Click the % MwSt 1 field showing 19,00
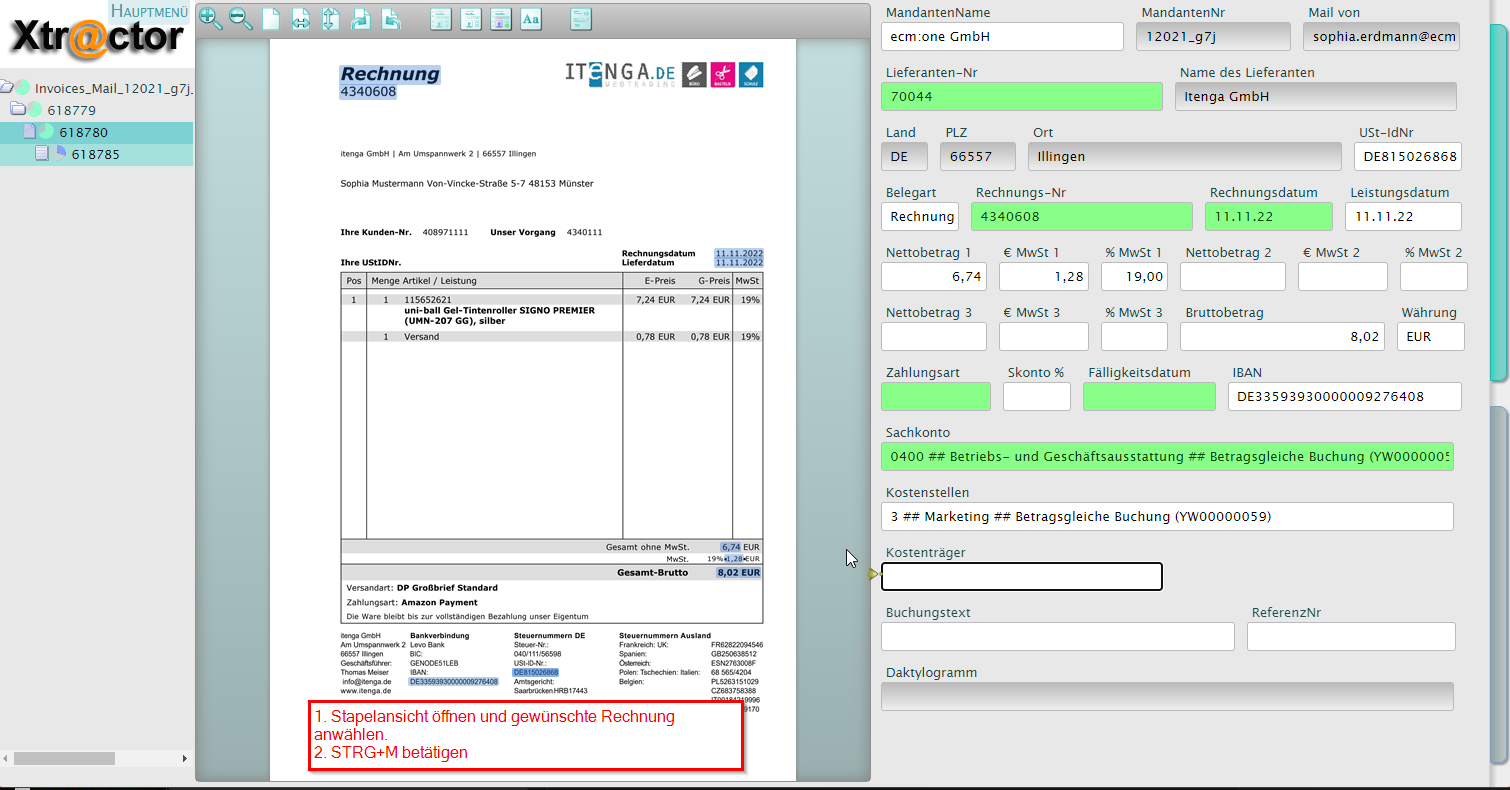The image size is (1510, 790). (1134, 276)
